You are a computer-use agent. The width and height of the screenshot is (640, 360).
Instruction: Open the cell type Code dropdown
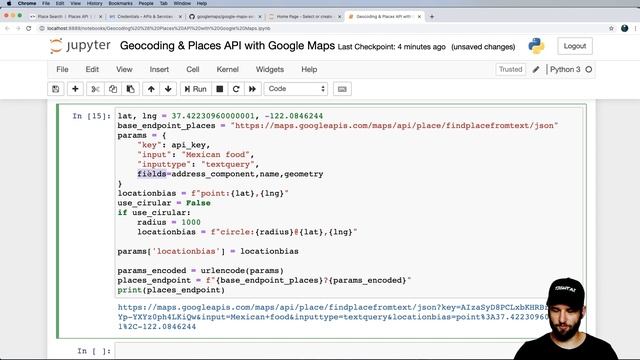click(296, 89)
